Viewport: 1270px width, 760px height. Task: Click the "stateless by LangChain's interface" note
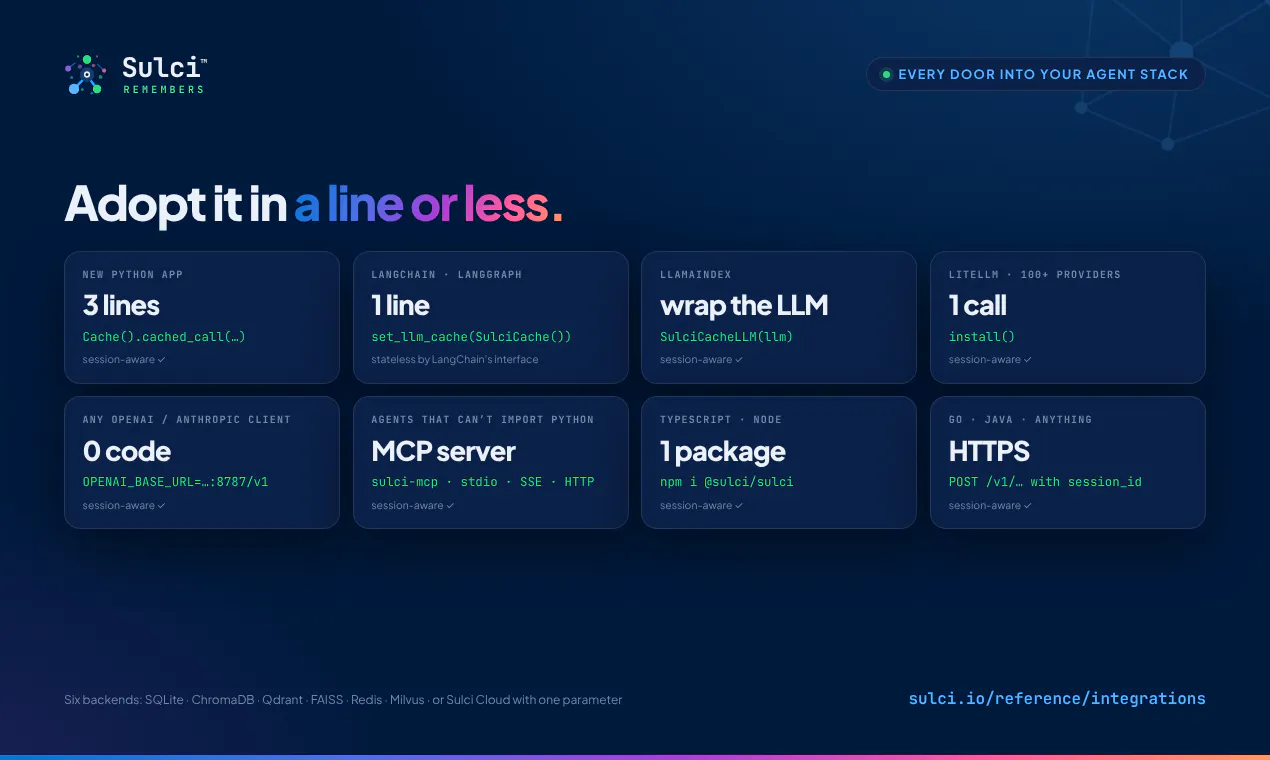tap(455, 360)
